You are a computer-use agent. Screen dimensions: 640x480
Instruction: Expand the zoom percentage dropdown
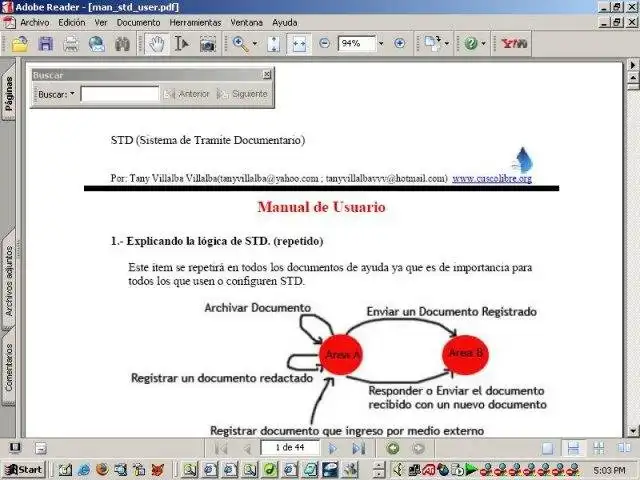click(381, 43)
